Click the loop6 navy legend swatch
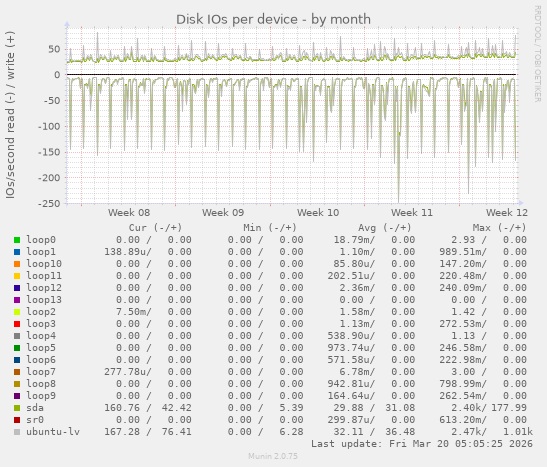 pyautogui.click(x=17, y=360)
